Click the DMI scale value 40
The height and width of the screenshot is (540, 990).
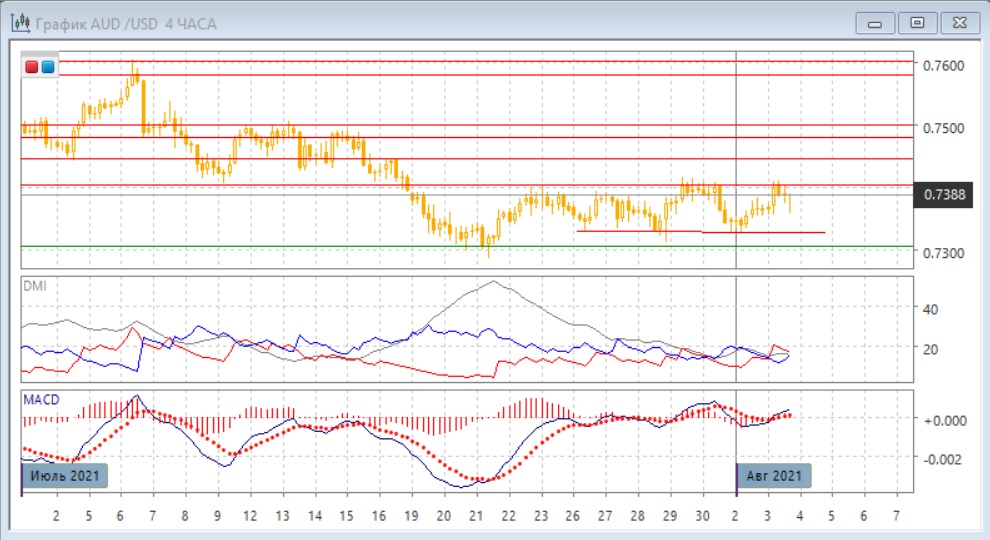(930, 310)
